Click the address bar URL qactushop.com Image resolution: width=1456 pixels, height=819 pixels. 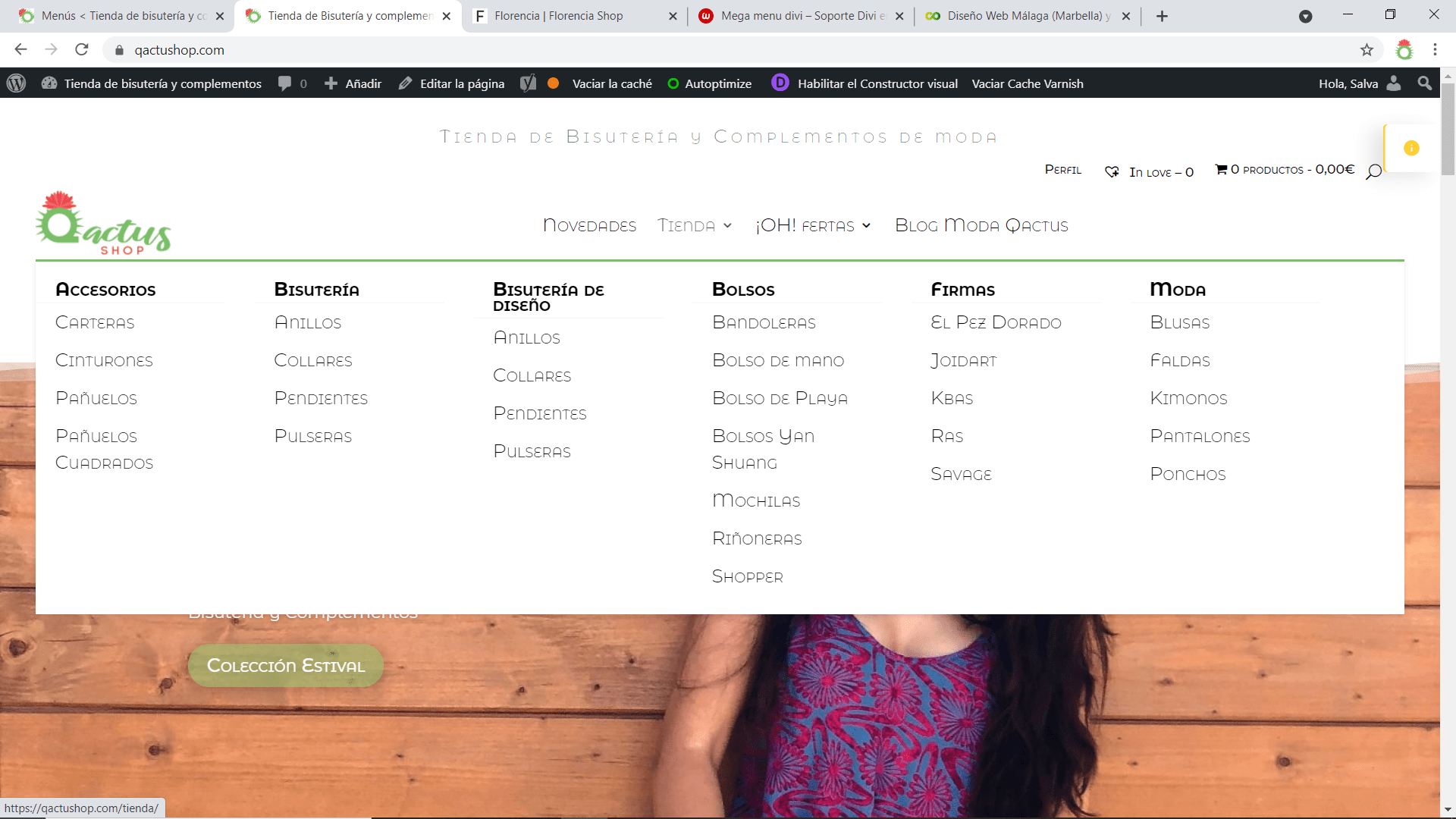coord(179,50)
